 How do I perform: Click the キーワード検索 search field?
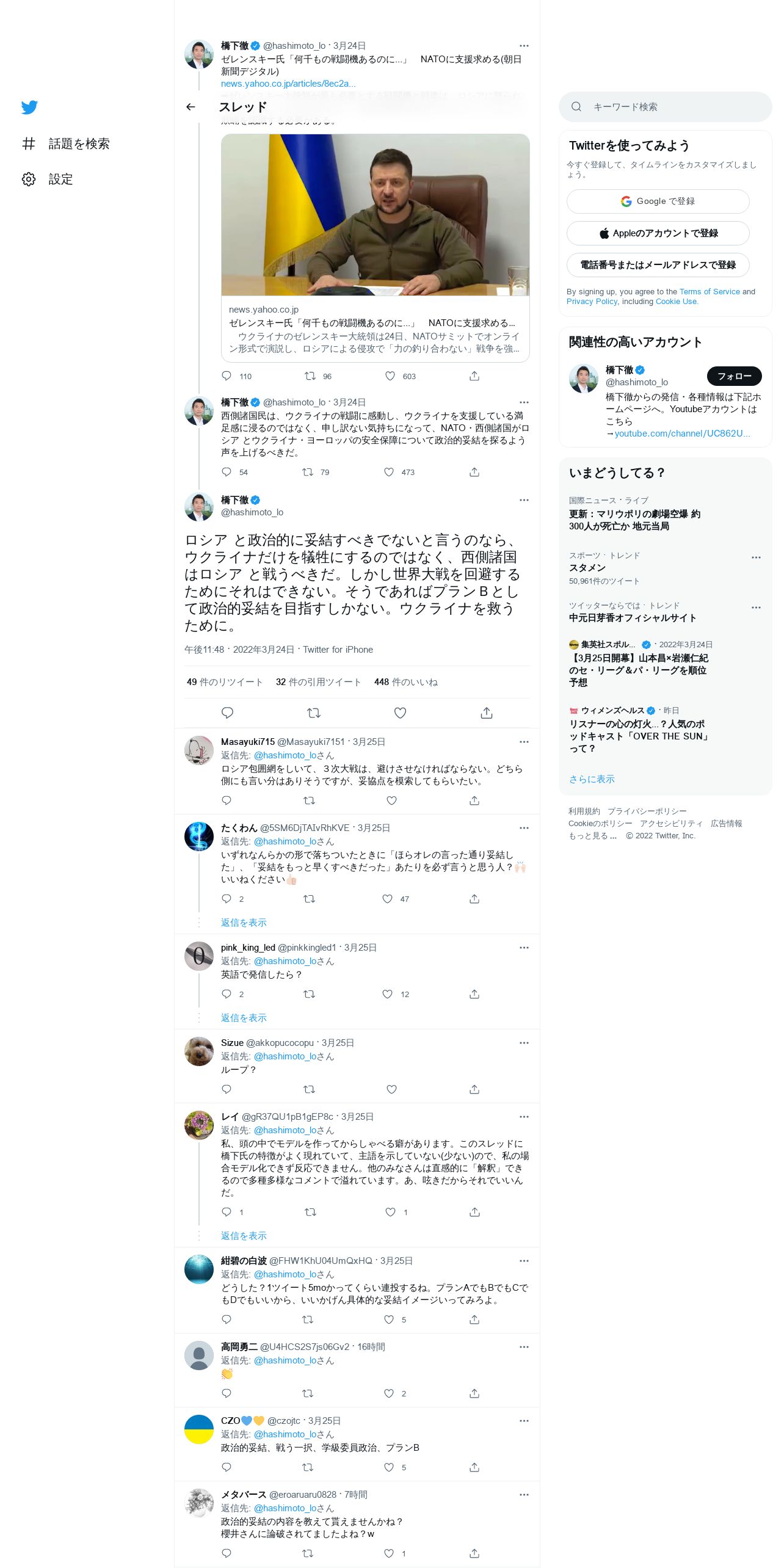pos(666,107)
